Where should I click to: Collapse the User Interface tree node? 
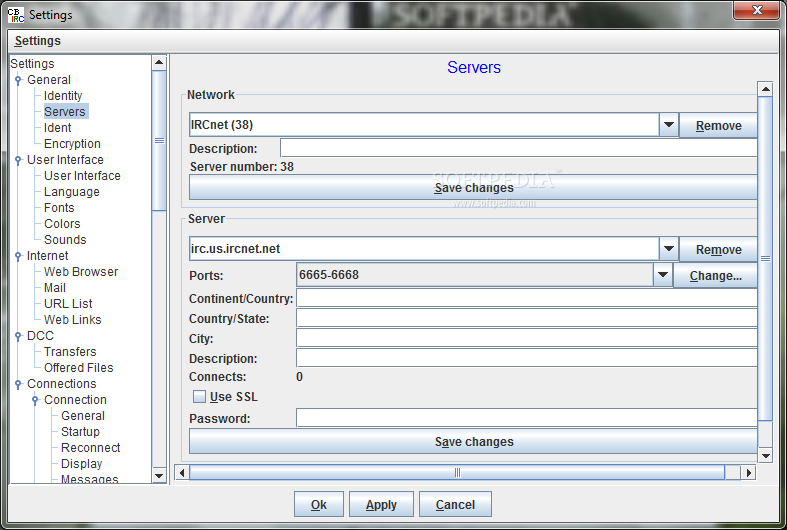click(x=18, y=160)
